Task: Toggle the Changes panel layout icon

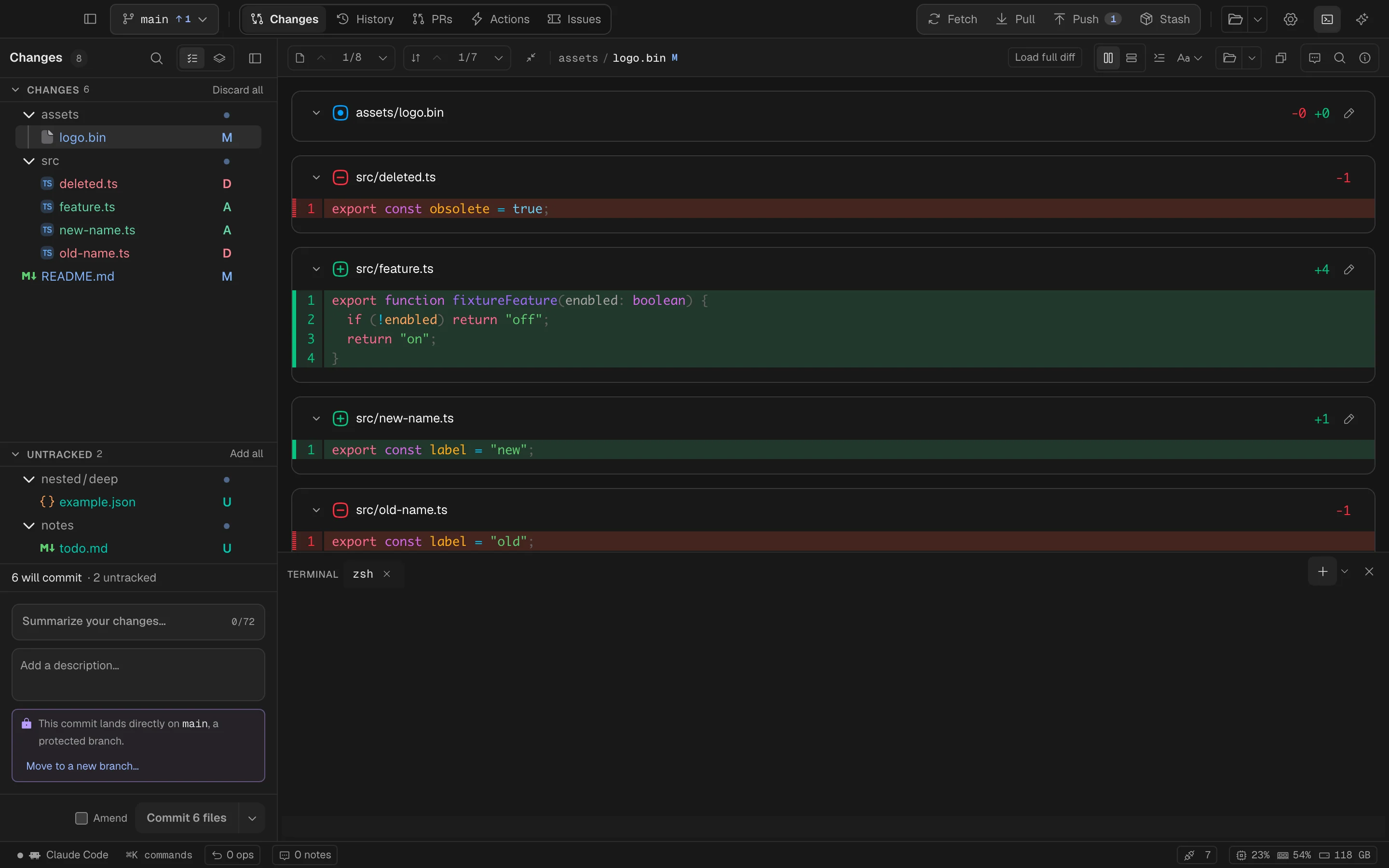Action: pyautogui.click(x=255, y=58)
